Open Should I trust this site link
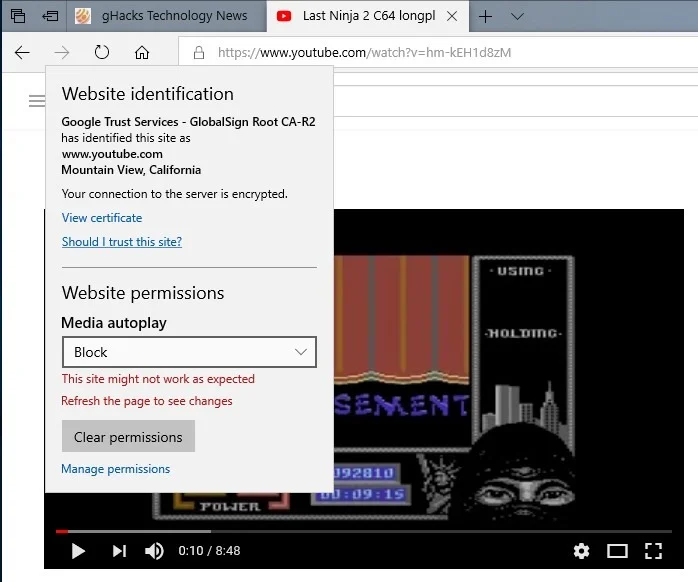This screenshot has width=698, height=582. 122,242
